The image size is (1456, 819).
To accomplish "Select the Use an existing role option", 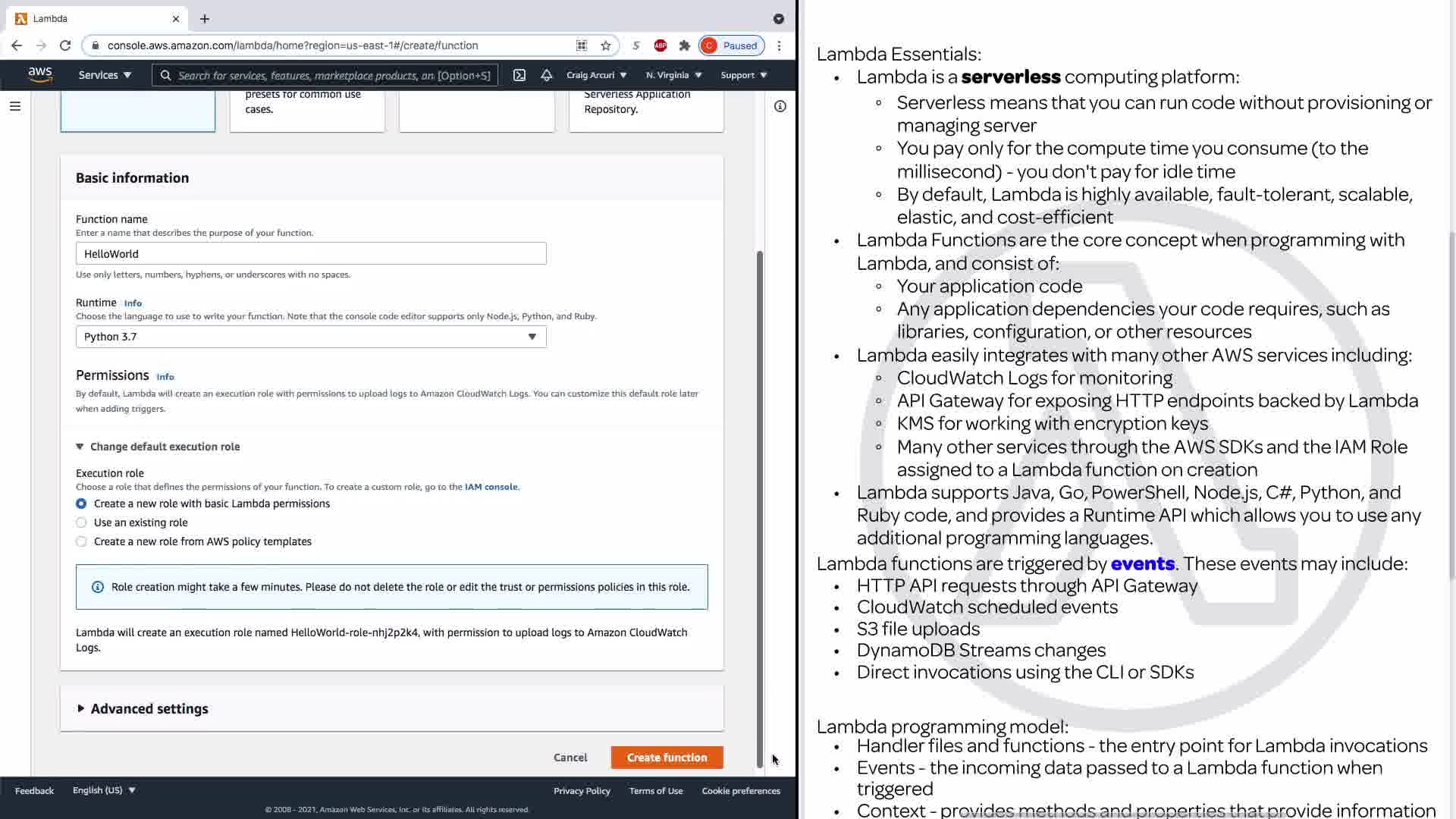I will (x=81, y=522).
